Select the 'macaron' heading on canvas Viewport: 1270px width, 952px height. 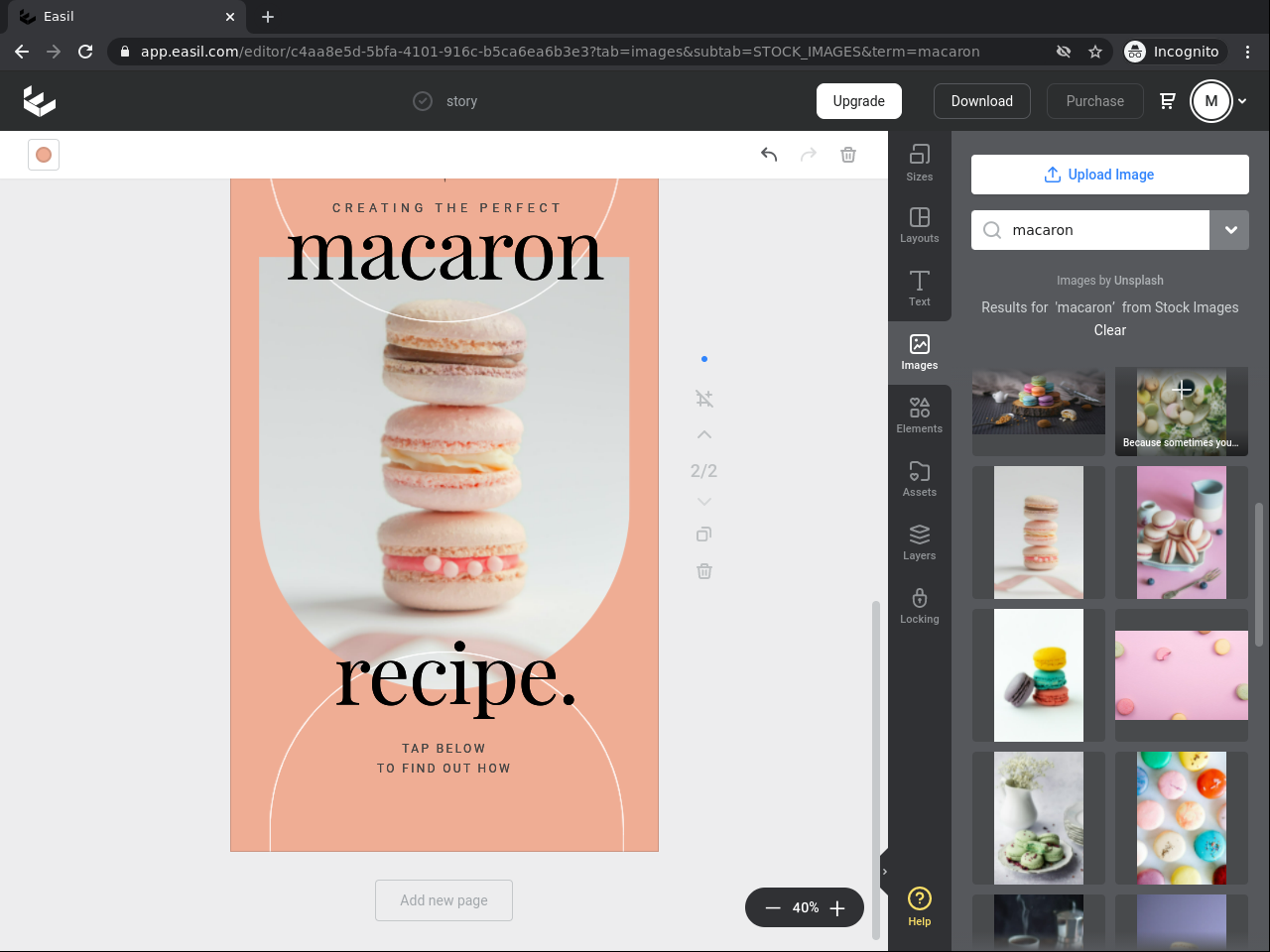tap(445, 254)
